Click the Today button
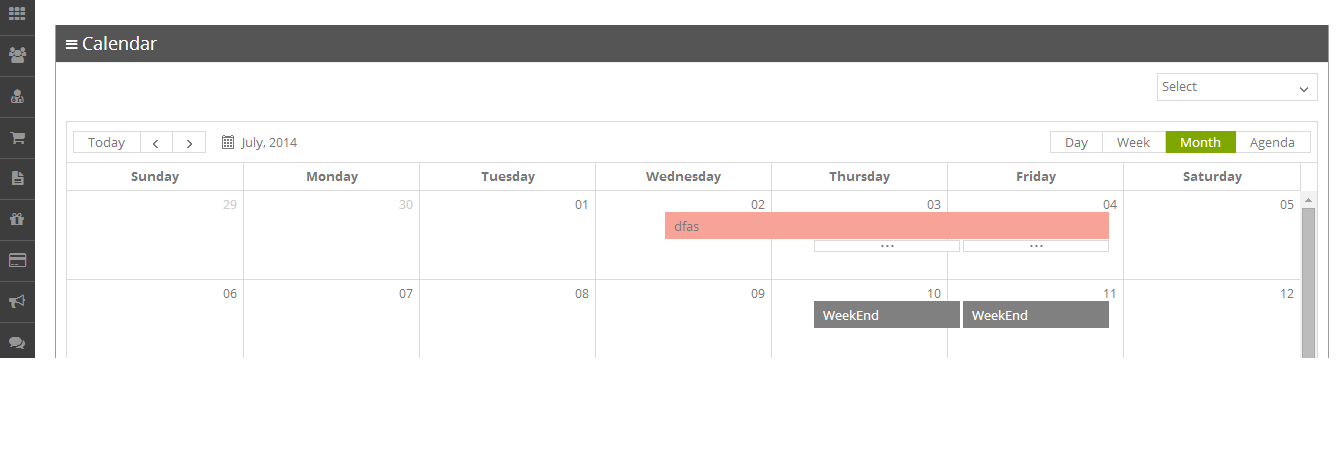The width and height of the screenshot is (1338, 460). [x=107, y=142]
